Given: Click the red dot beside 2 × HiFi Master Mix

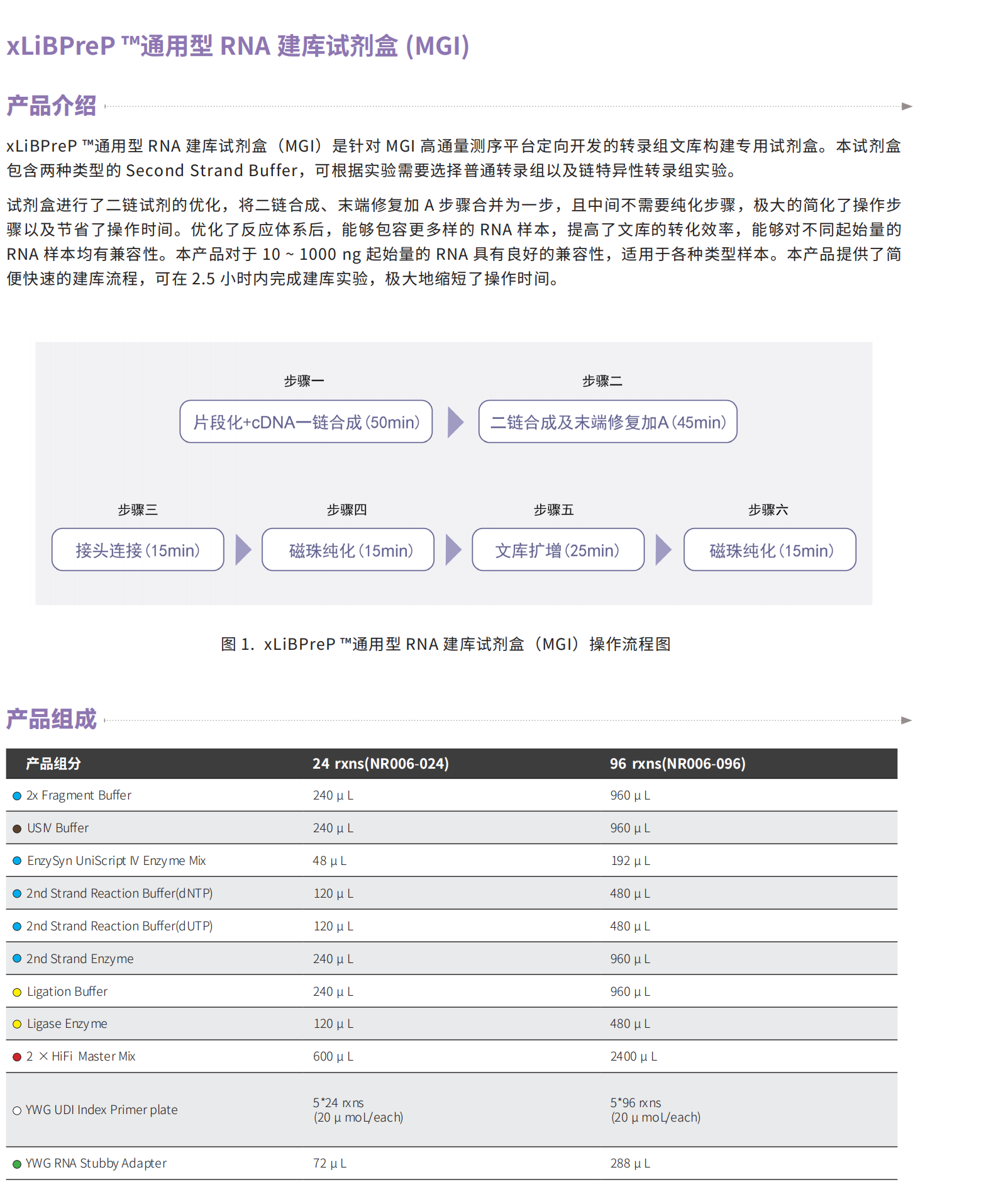Looking at the screenshot, I should point(17,1057).
